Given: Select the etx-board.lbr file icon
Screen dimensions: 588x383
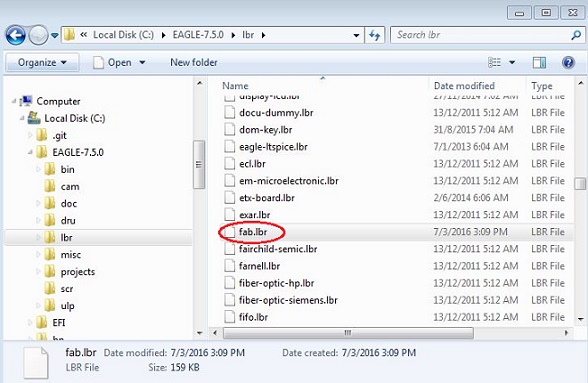Looking at the screenshot, I should 230,198.
